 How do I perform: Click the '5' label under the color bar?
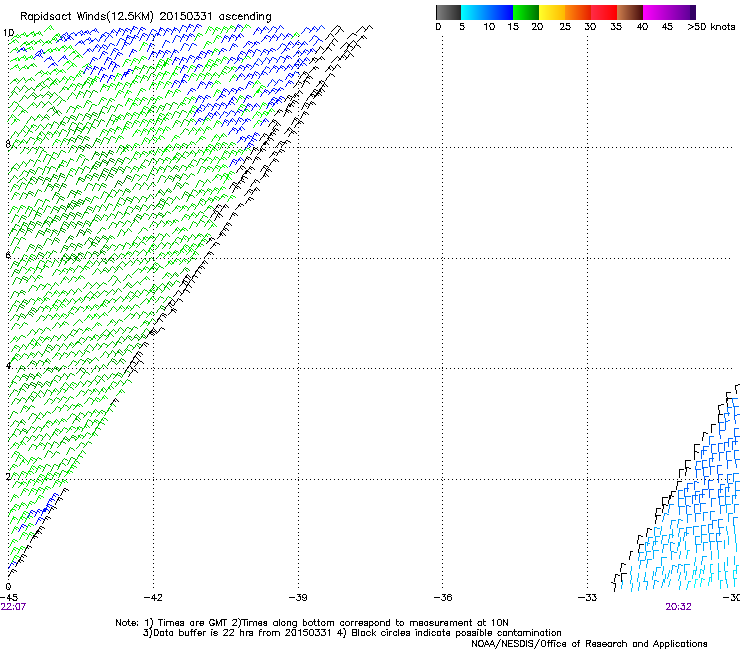coord(462,27)
